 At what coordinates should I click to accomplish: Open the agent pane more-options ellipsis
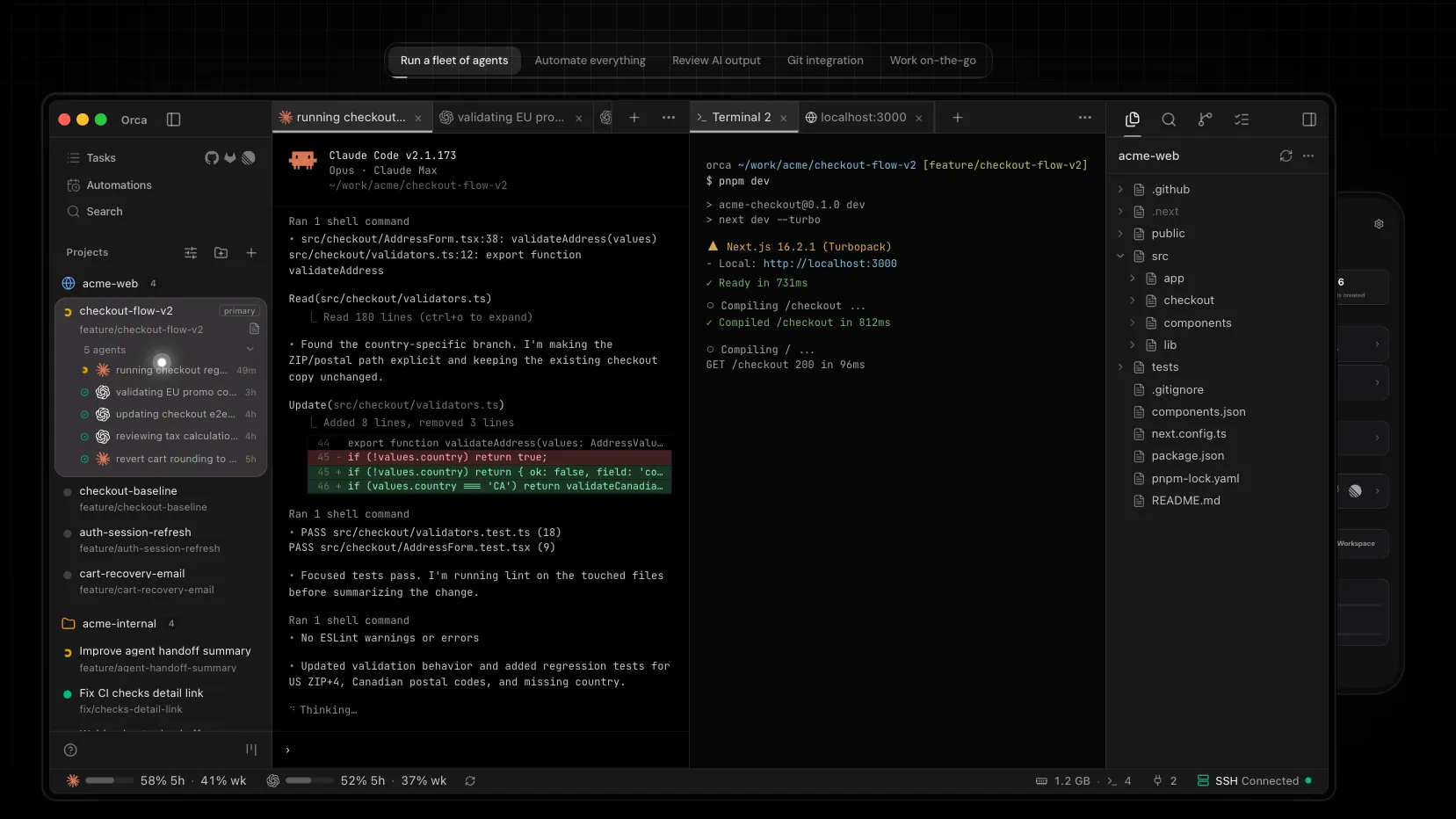[669, 118]
